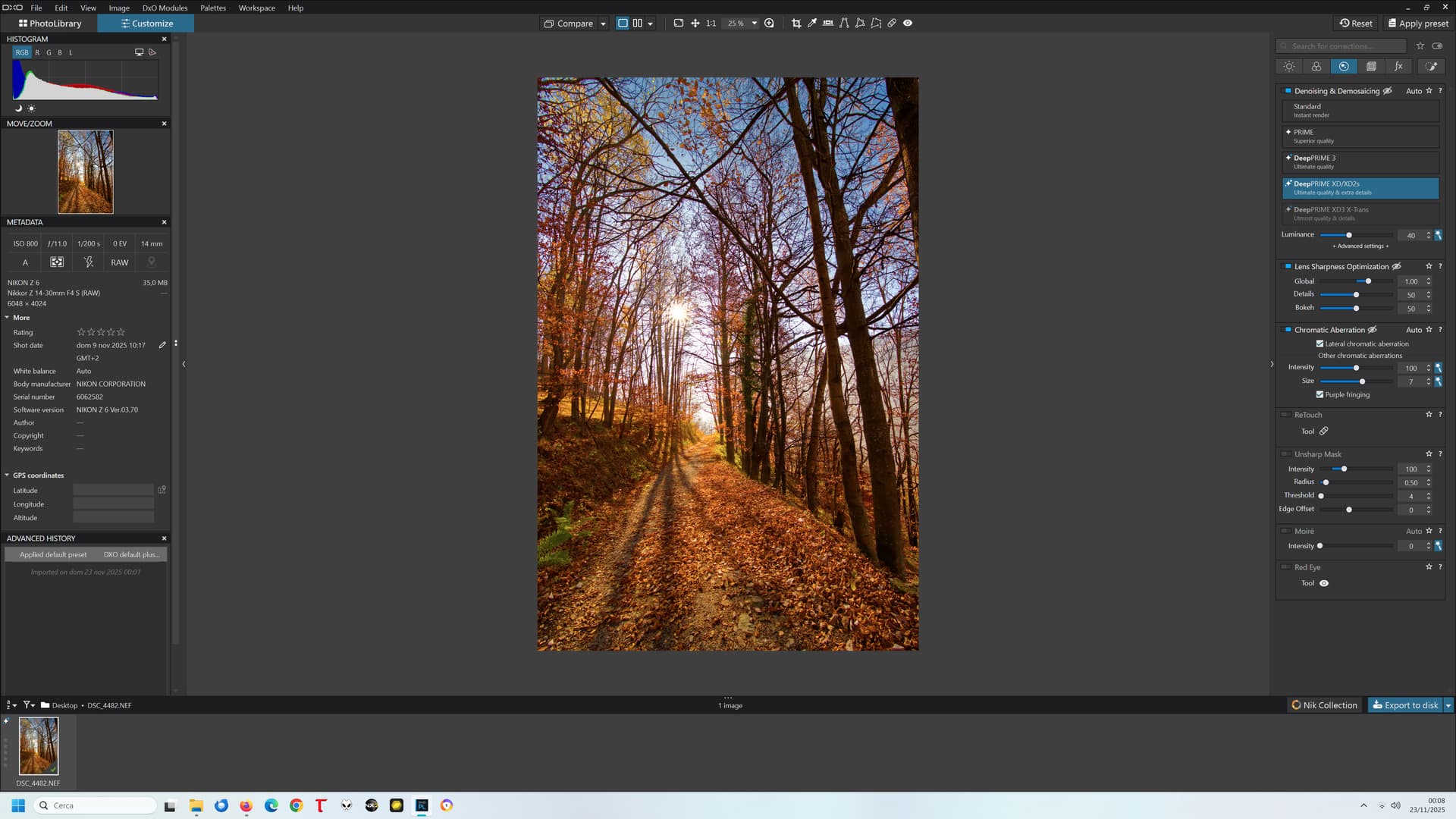Click the Nik Collection button
1456x819 pixels.
tap(1324, 705)
